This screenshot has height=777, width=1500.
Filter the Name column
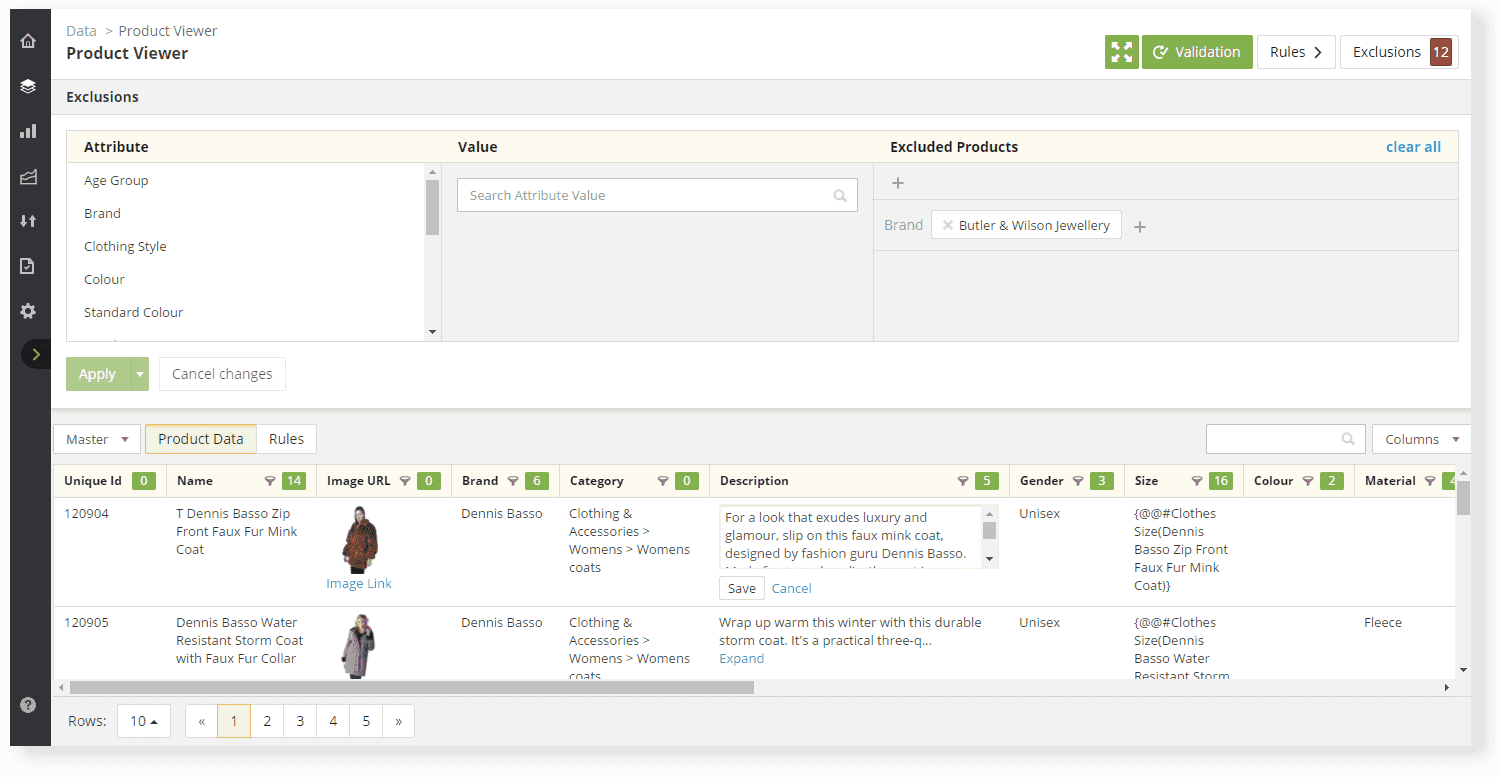(x=270, y=481)
